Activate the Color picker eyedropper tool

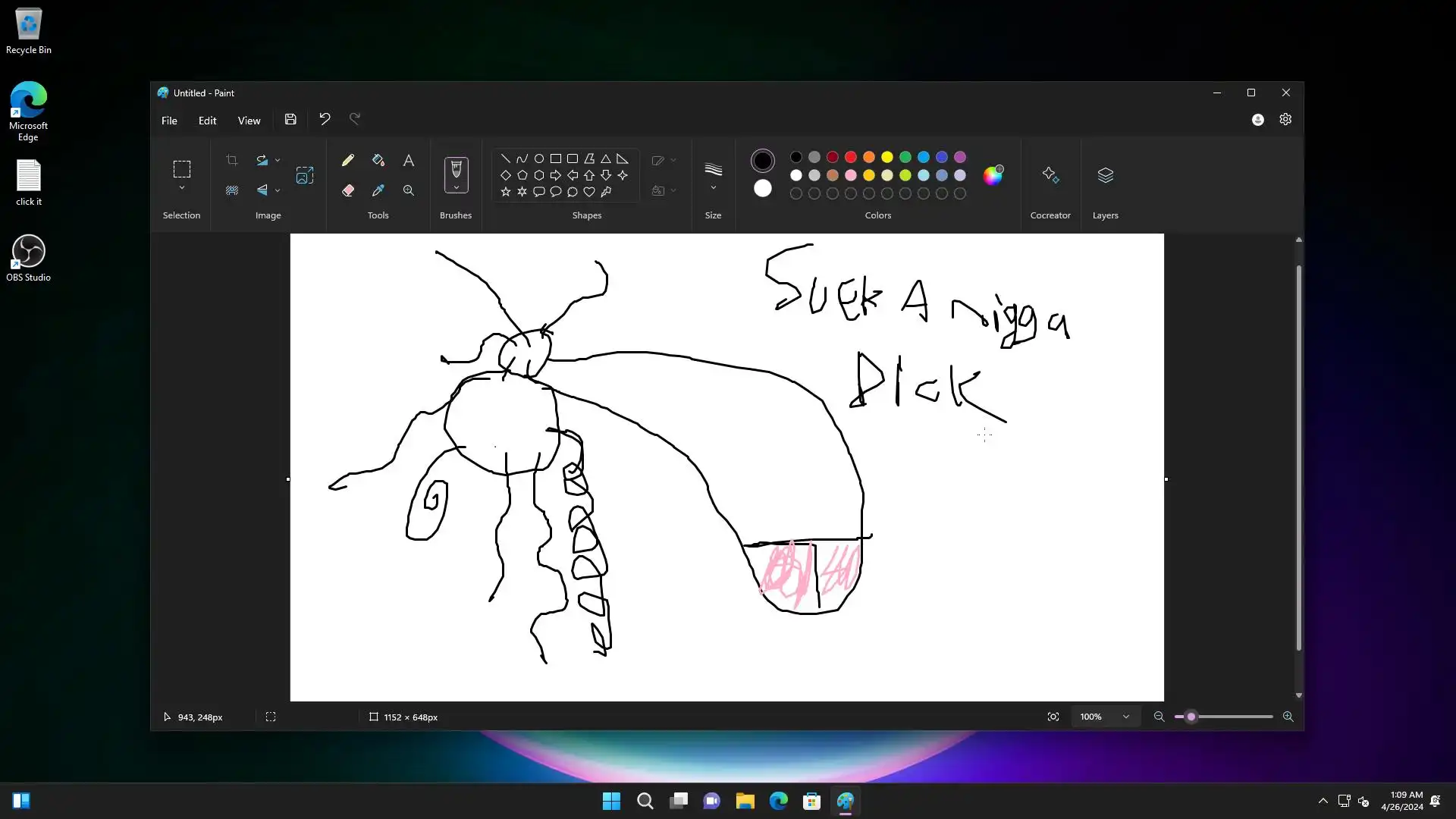378,190
